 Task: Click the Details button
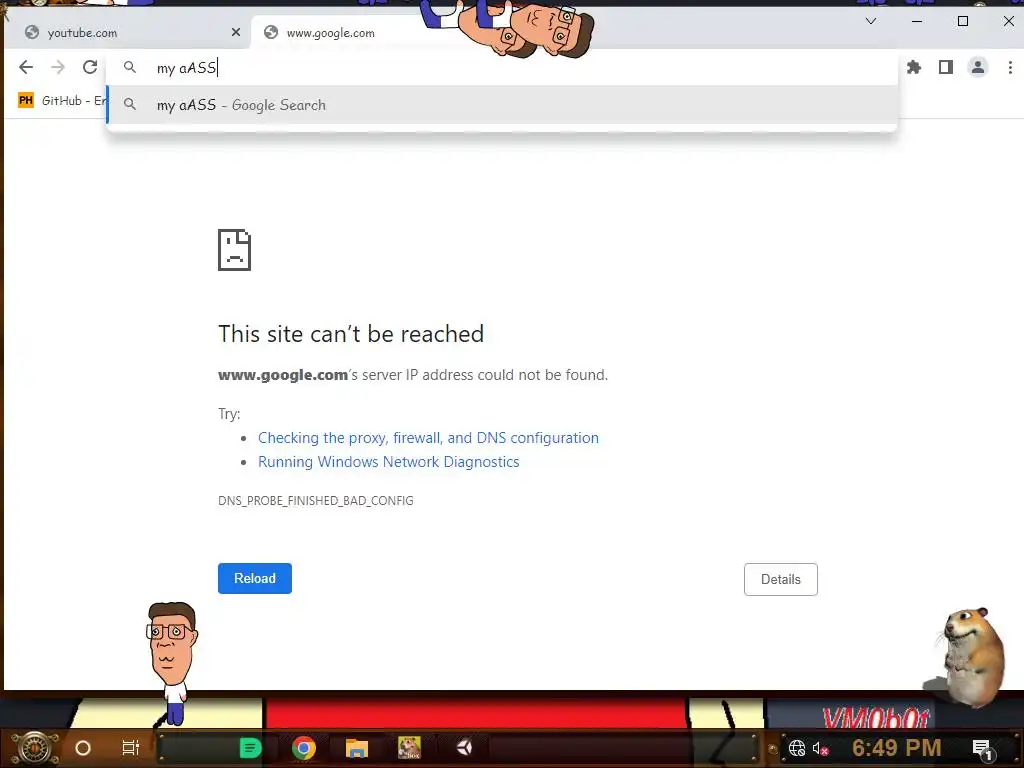780,579
